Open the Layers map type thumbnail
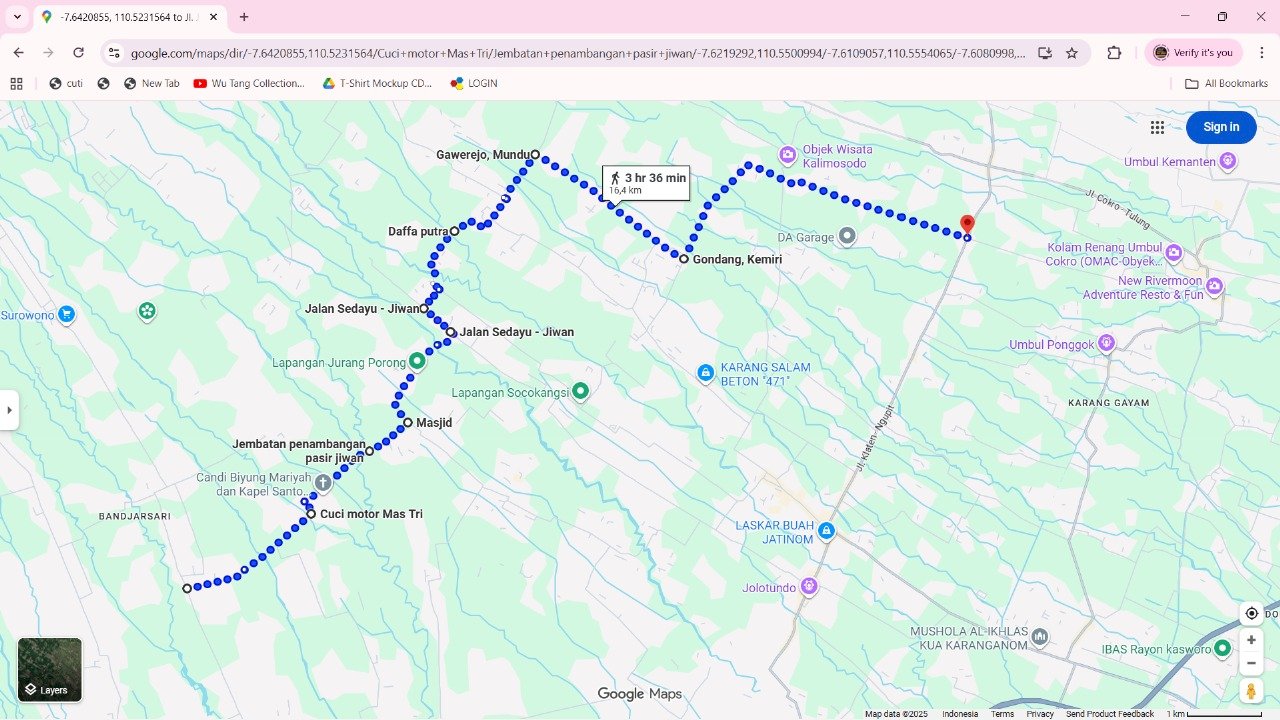Image resolution: width=1280 pixels, height=720 pixels. click(50, 669)
